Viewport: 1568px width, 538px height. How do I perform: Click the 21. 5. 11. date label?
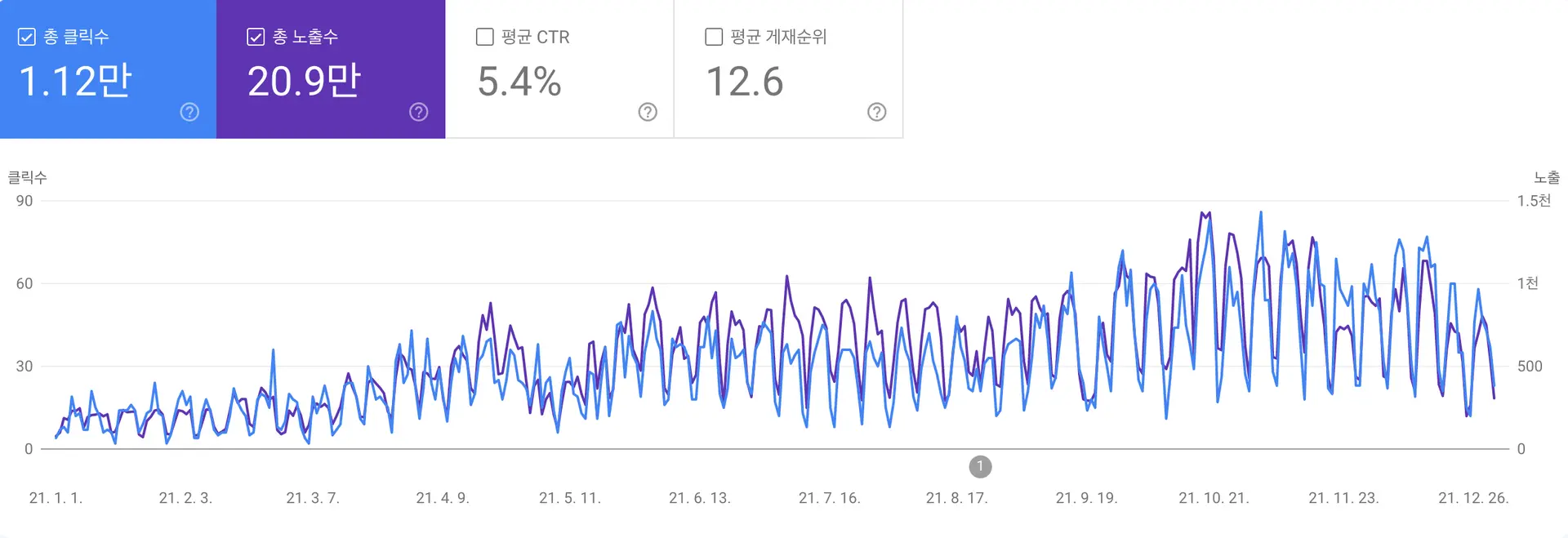[570, 498]
